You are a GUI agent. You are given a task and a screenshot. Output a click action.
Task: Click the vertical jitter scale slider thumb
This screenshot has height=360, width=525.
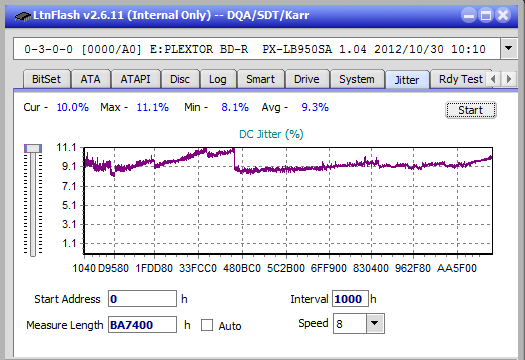tap(33, 148)
